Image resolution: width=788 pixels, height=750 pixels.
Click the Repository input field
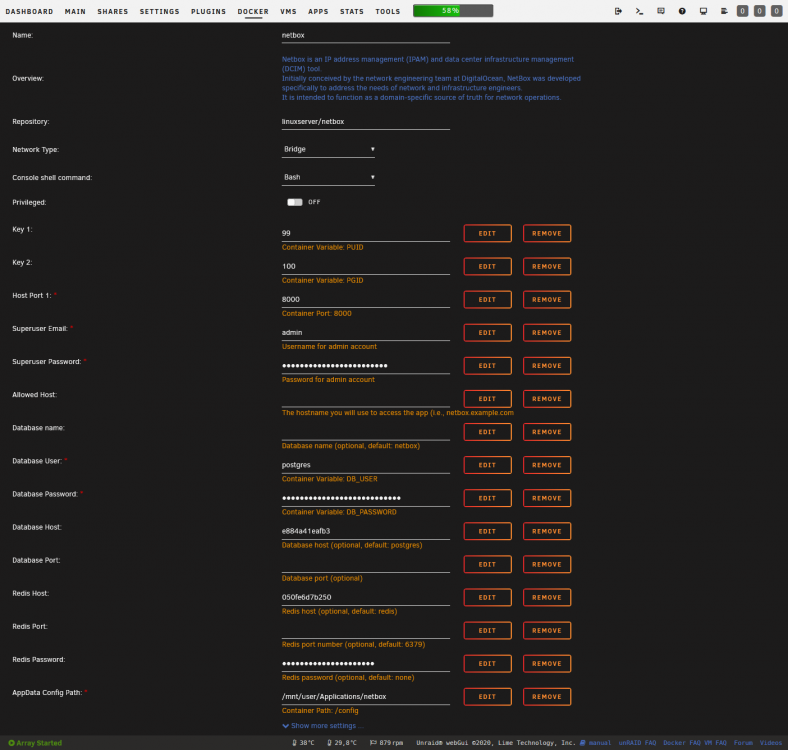click(x=365, y=122)
